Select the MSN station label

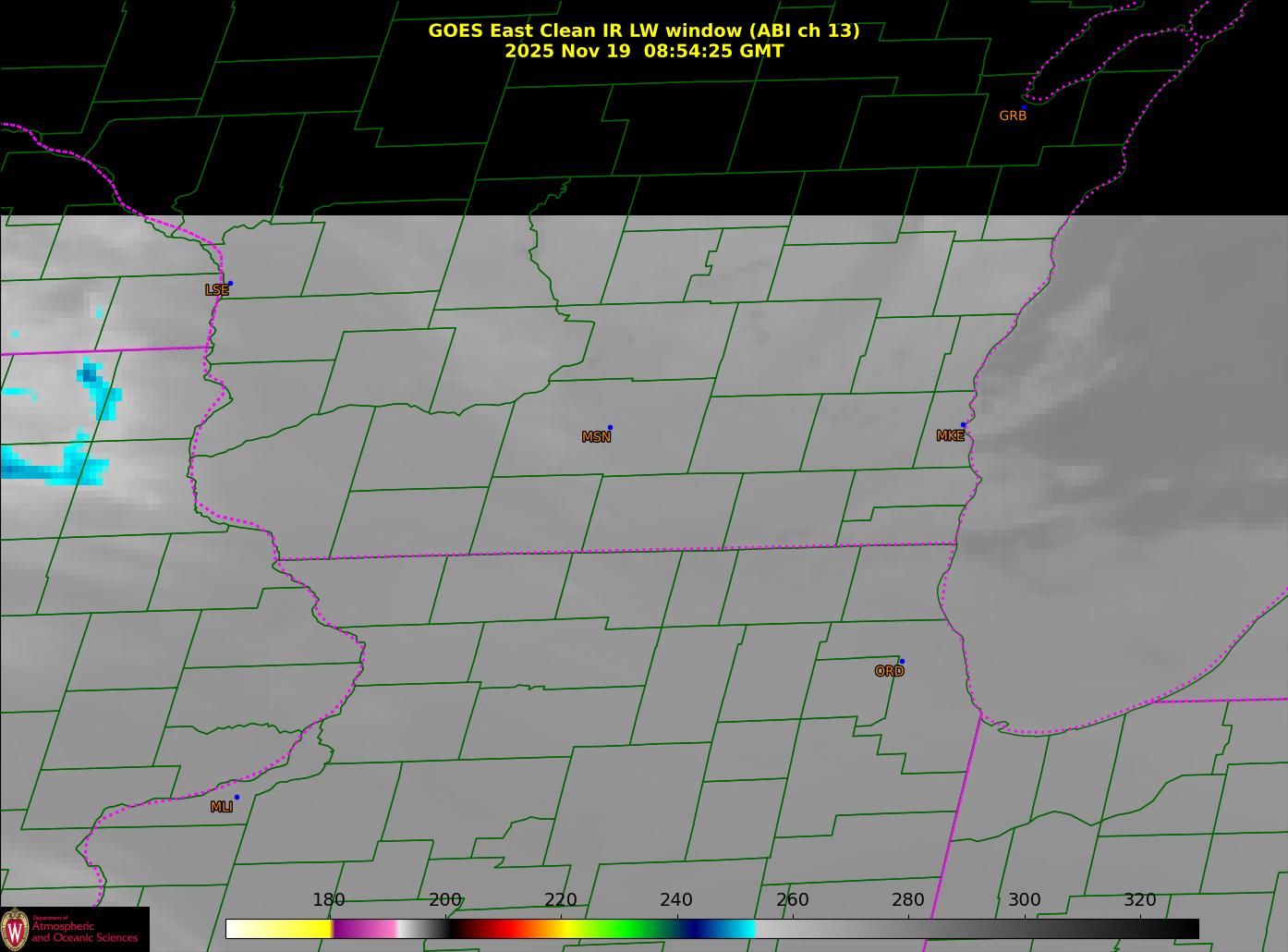pos(596,437)
